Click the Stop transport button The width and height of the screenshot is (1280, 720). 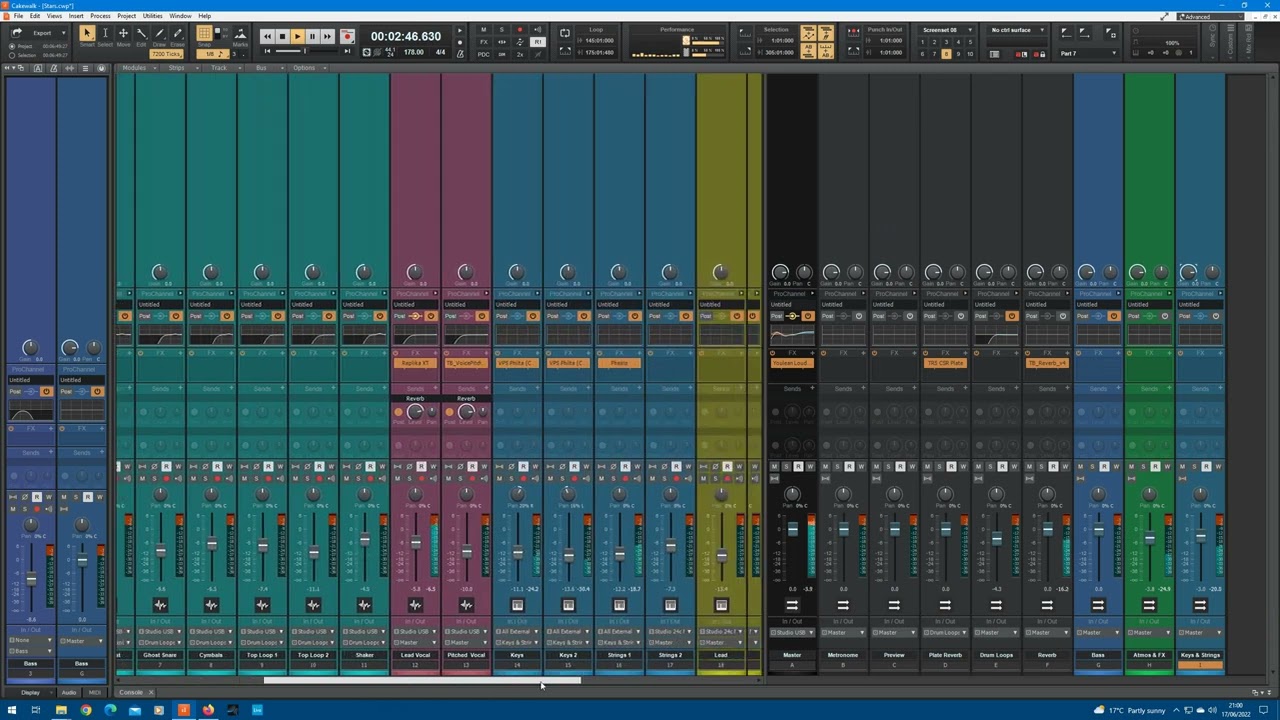pyautogui.click(x=282, y=36)
